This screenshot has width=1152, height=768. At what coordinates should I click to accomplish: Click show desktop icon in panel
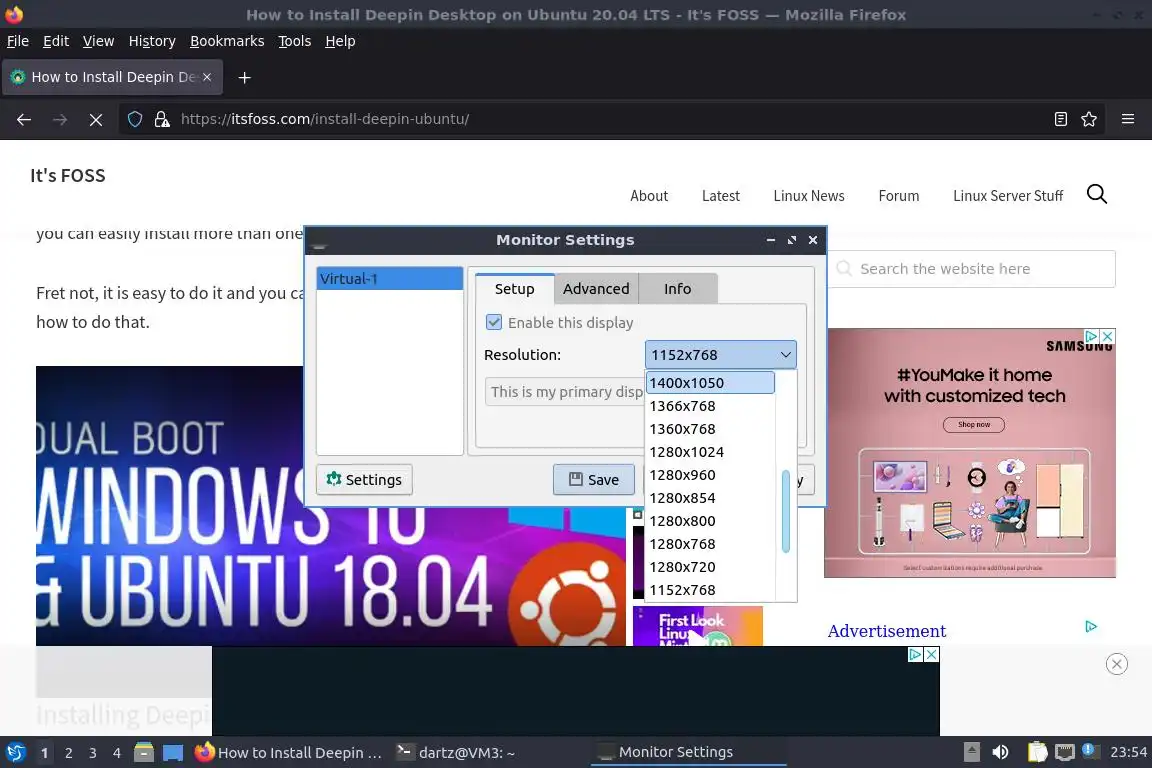tap(173, 752)
